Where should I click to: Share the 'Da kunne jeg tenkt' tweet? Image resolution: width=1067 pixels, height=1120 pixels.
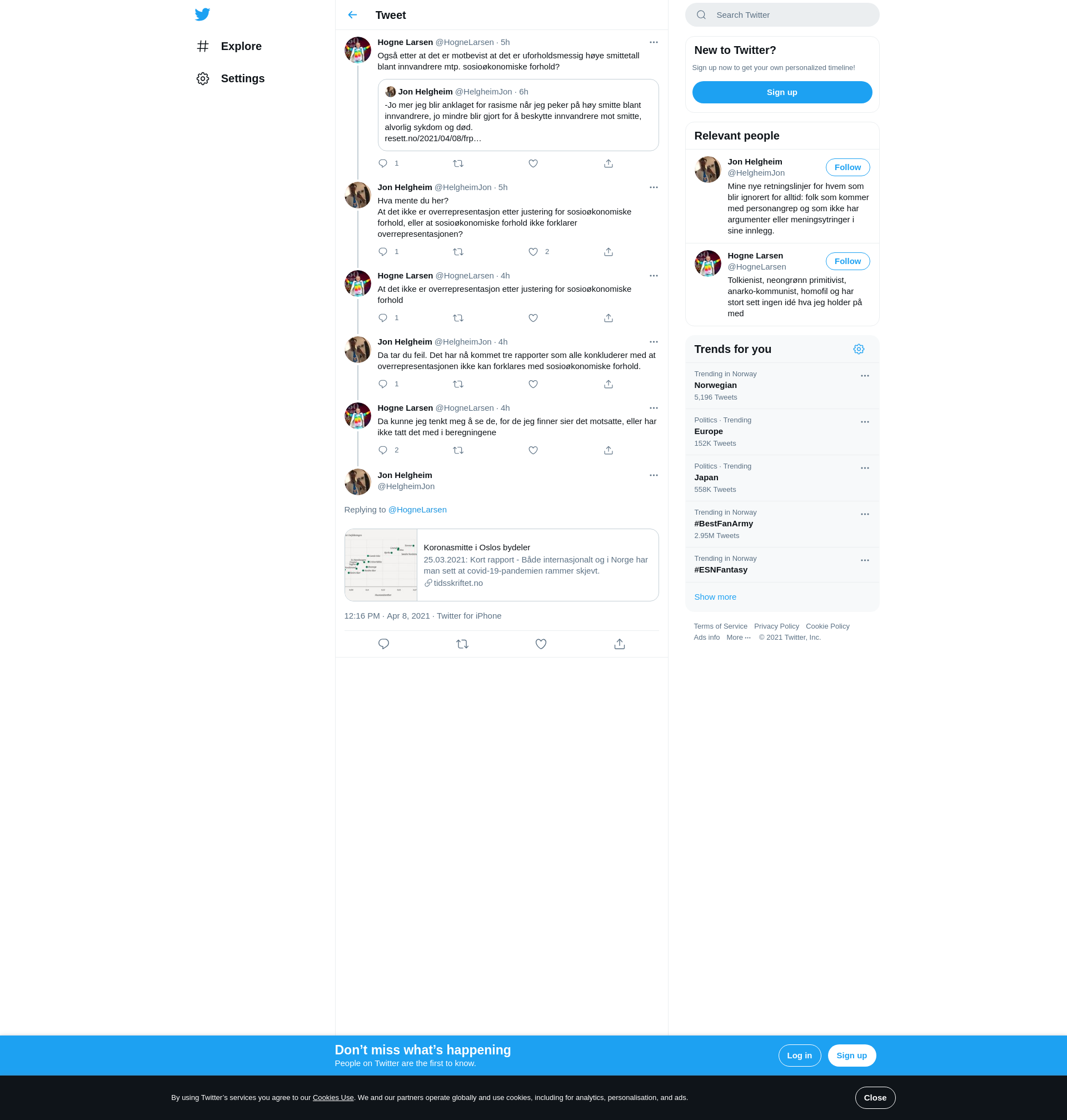pyautogui.click(x=609, y=450)
